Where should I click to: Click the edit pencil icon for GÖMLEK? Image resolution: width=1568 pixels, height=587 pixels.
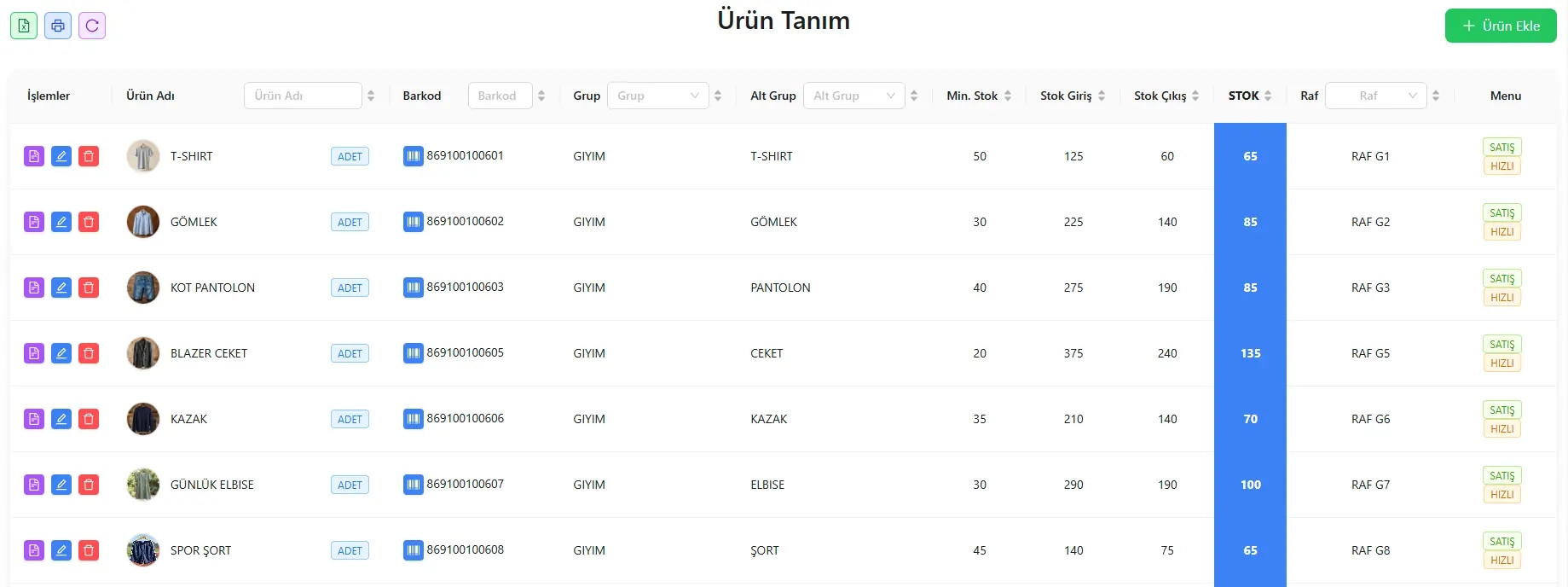coord(61,222)
